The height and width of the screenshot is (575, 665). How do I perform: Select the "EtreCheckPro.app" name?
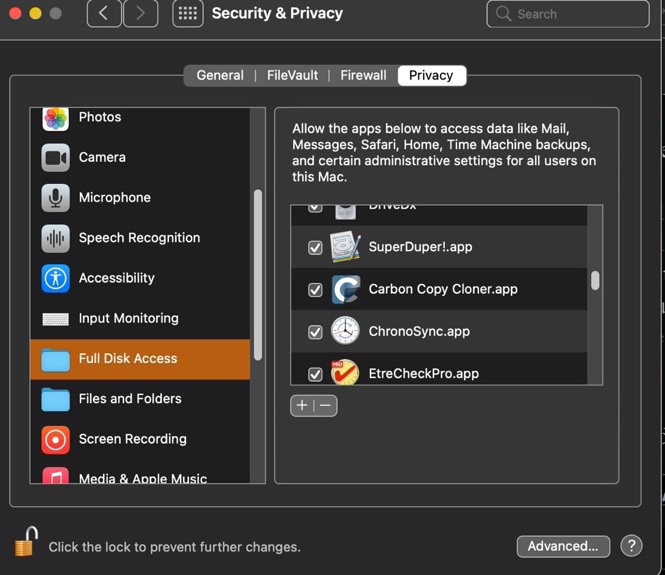tap(424, 374)
